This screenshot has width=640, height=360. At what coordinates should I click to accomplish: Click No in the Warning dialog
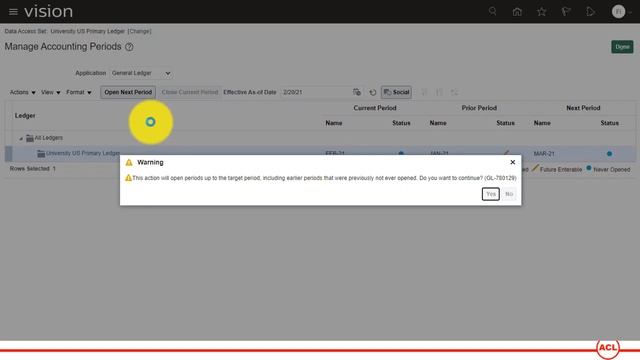pyautogui.click(x=509, y=194)
